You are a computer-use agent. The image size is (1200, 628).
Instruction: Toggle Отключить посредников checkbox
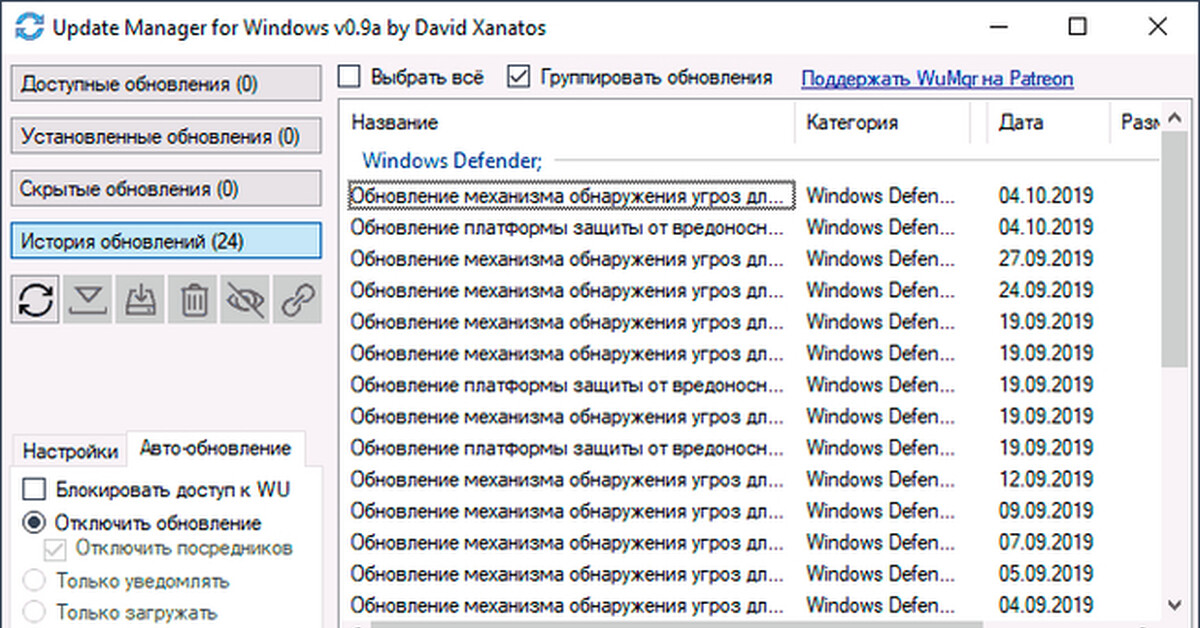coord(56,549)
